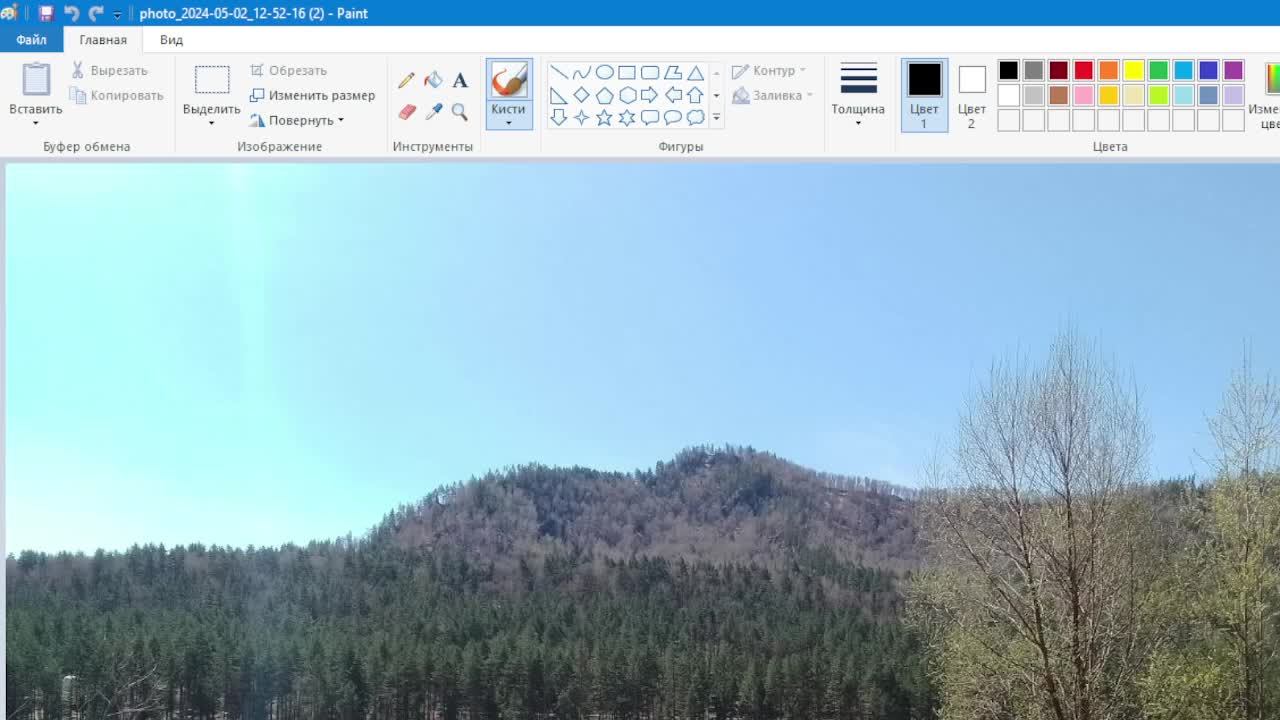
Task: Click the Paint app icon in title bar
Action: pyautogui.click(x=9, y=13)
